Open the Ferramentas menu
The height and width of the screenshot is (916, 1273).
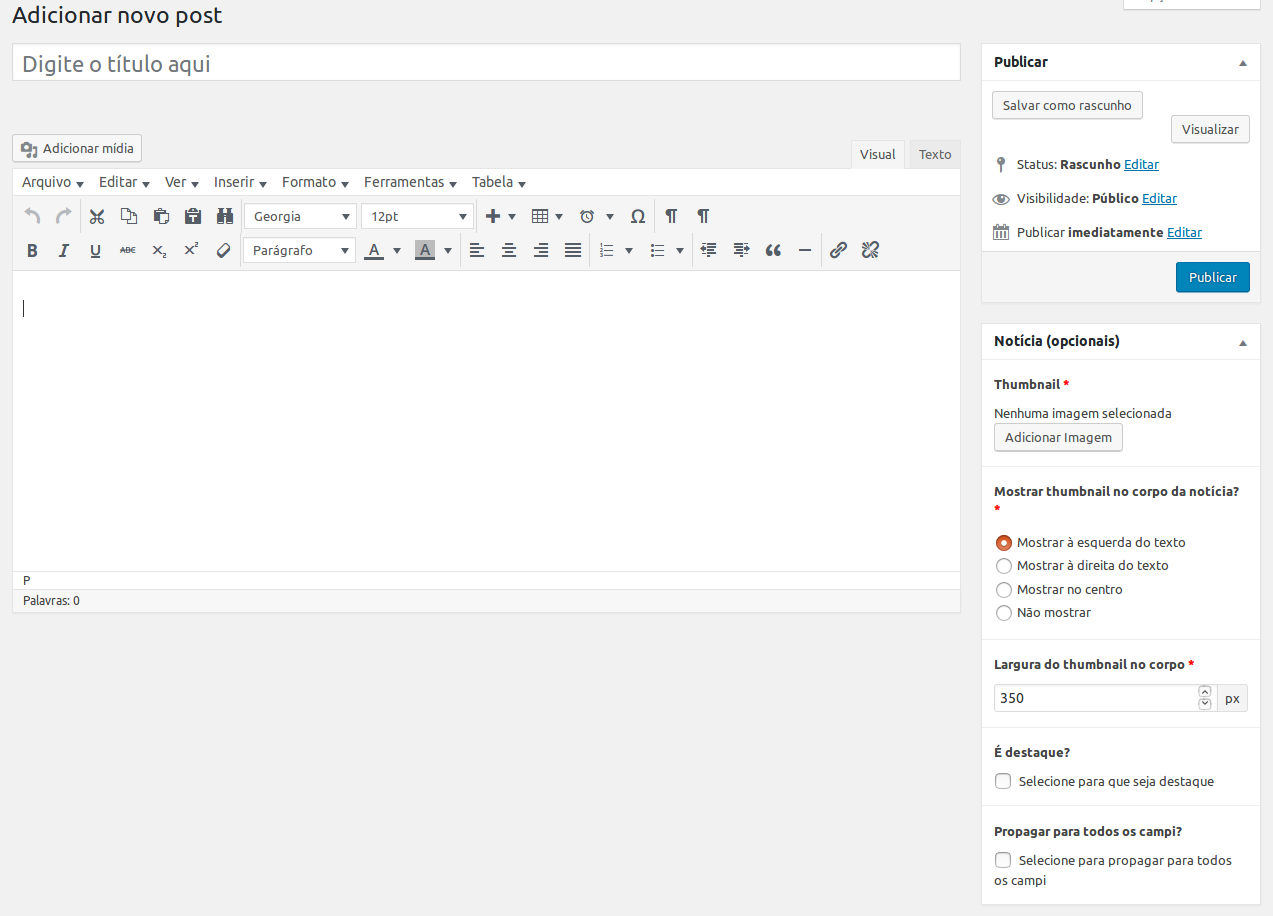pyautogui.click(x=410, y=182)
